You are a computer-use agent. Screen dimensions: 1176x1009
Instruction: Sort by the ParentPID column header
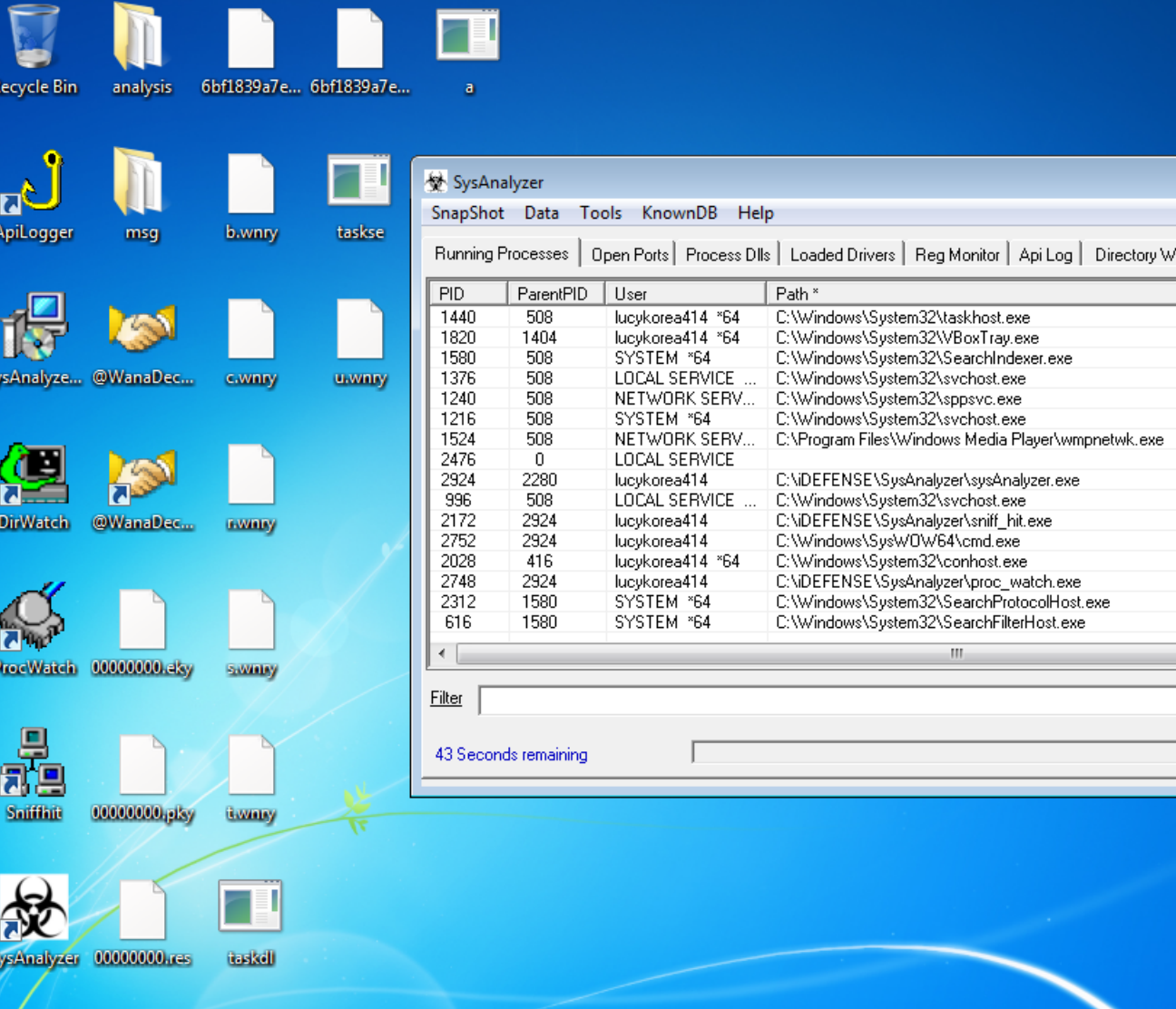(x=556, y=293)
